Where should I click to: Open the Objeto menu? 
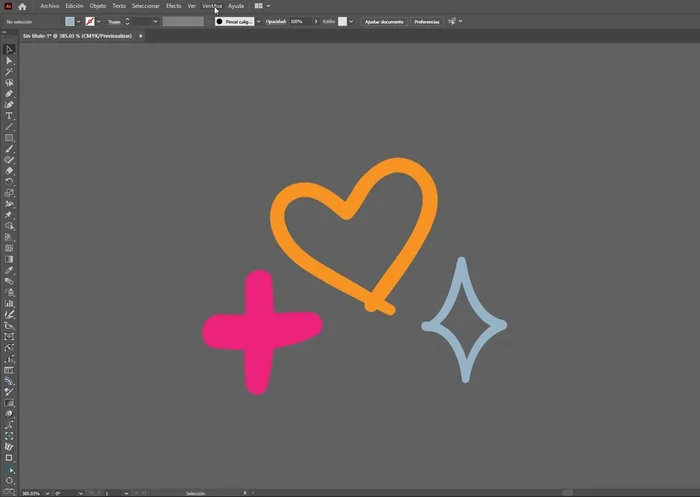coord(98,6)
